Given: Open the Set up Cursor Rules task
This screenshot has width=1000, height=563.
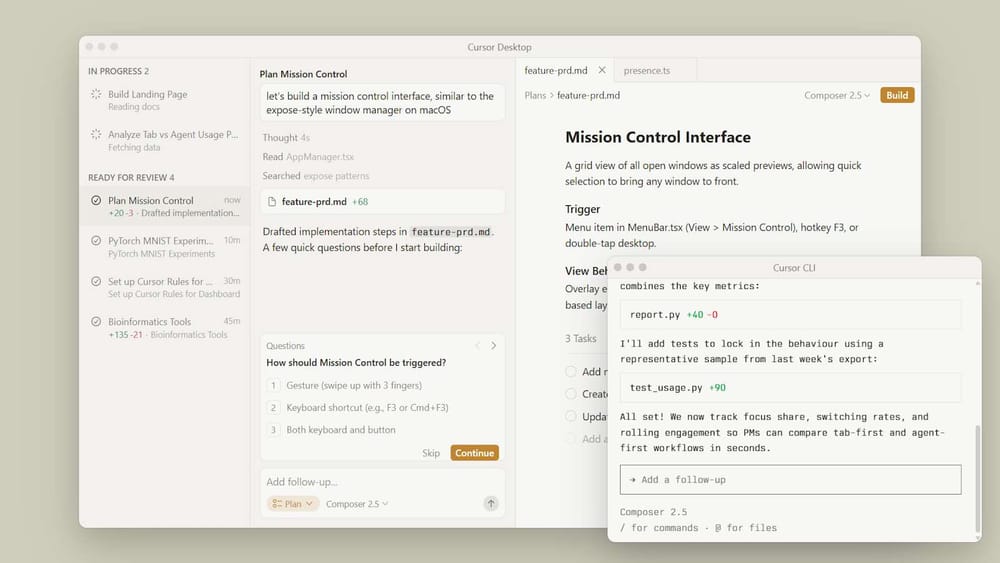Looking at the screenshot, I should [x=165, y=287].
